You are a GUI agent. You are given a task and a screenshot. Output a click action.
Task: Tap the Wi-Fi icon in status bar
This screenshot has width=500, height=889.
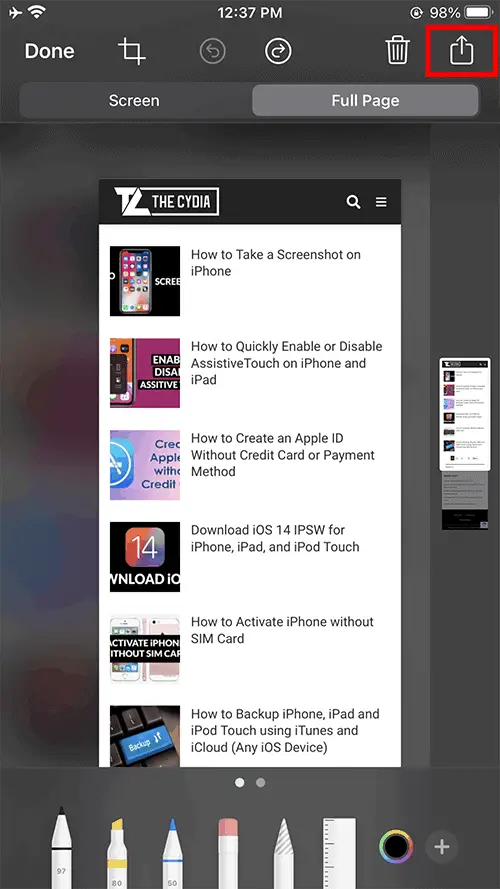pos(39,12)
